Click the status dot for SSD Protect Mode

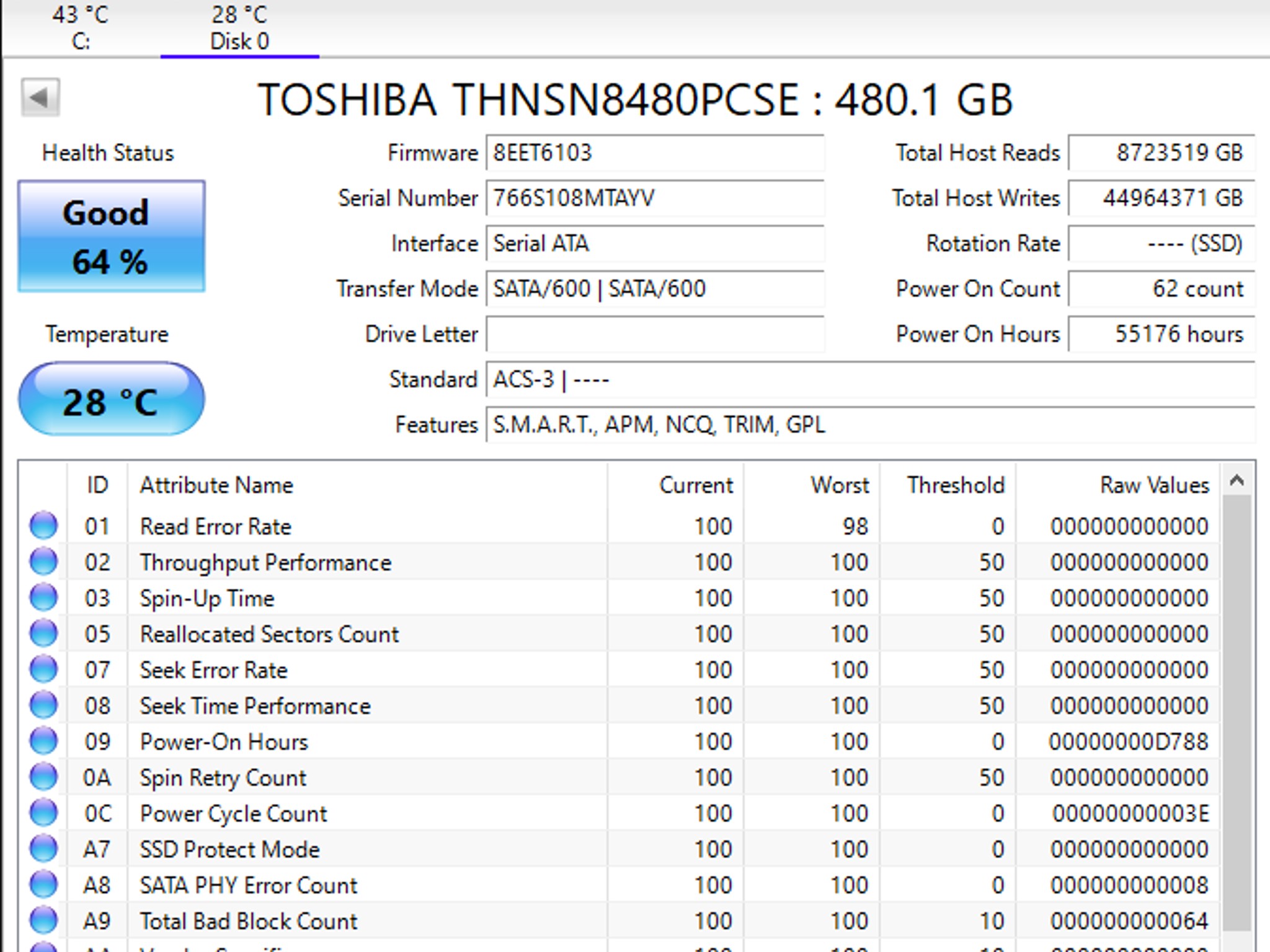43,849
